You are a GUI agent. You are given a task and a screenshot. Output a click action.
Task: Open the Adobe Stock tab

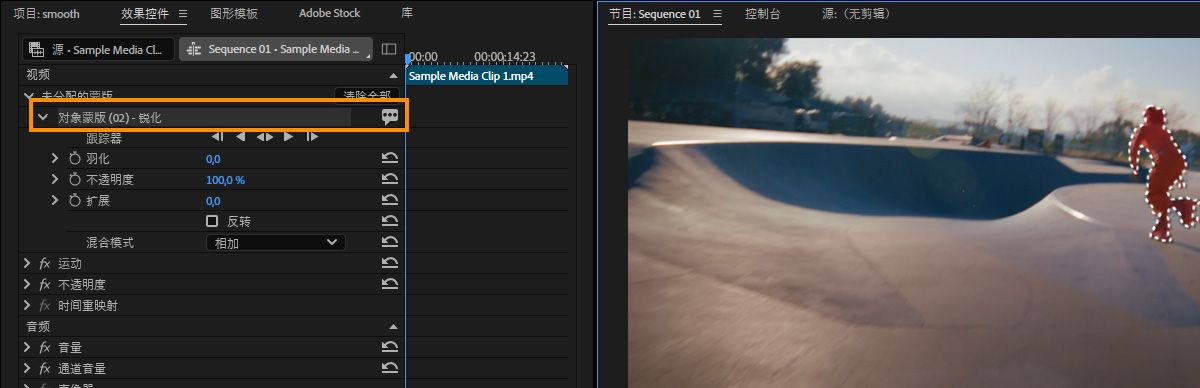click(329, 14)
